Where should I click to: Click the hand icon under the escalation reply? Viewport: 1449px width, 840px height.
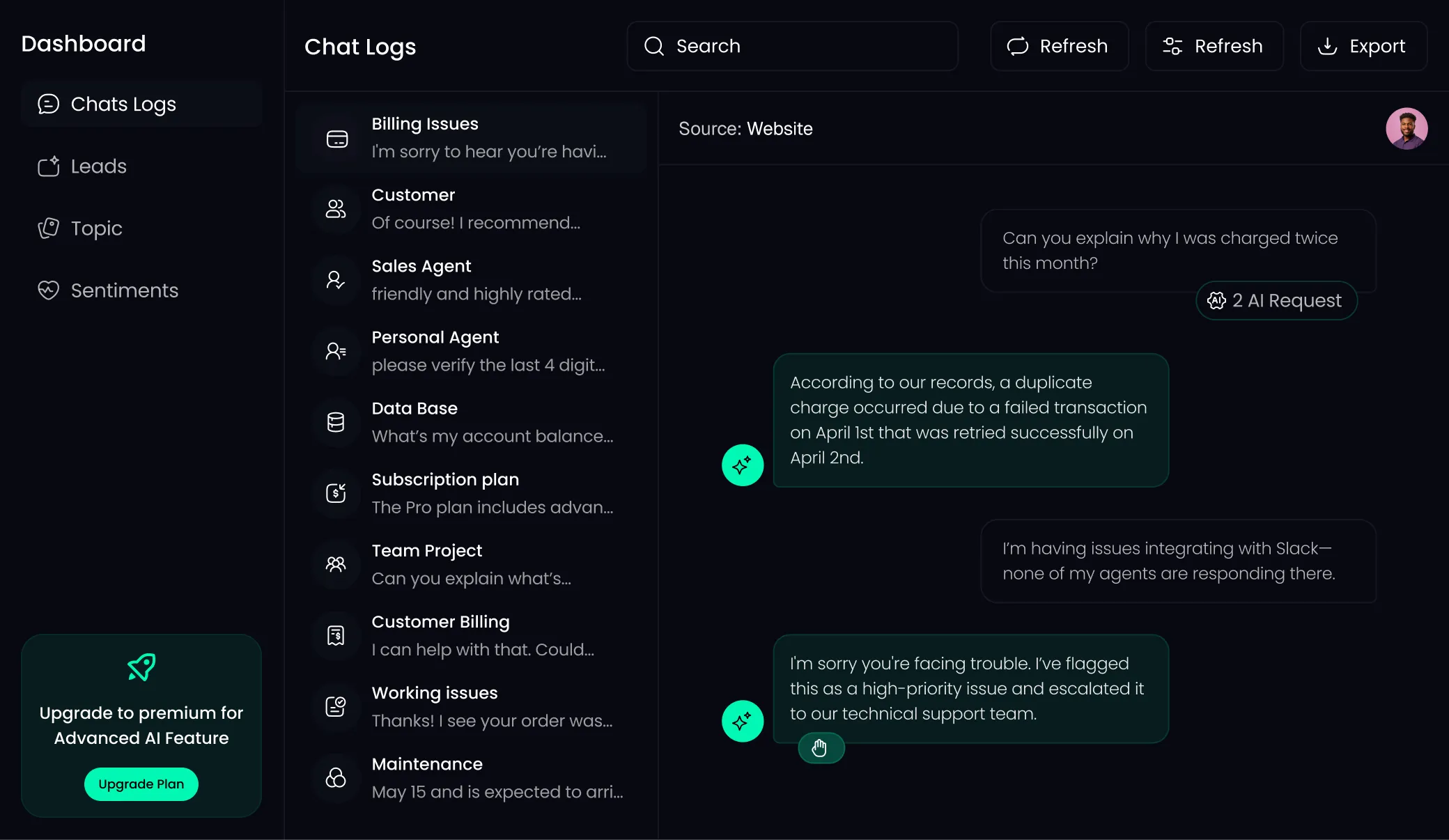pyautogui.click(x=820, y=748)
